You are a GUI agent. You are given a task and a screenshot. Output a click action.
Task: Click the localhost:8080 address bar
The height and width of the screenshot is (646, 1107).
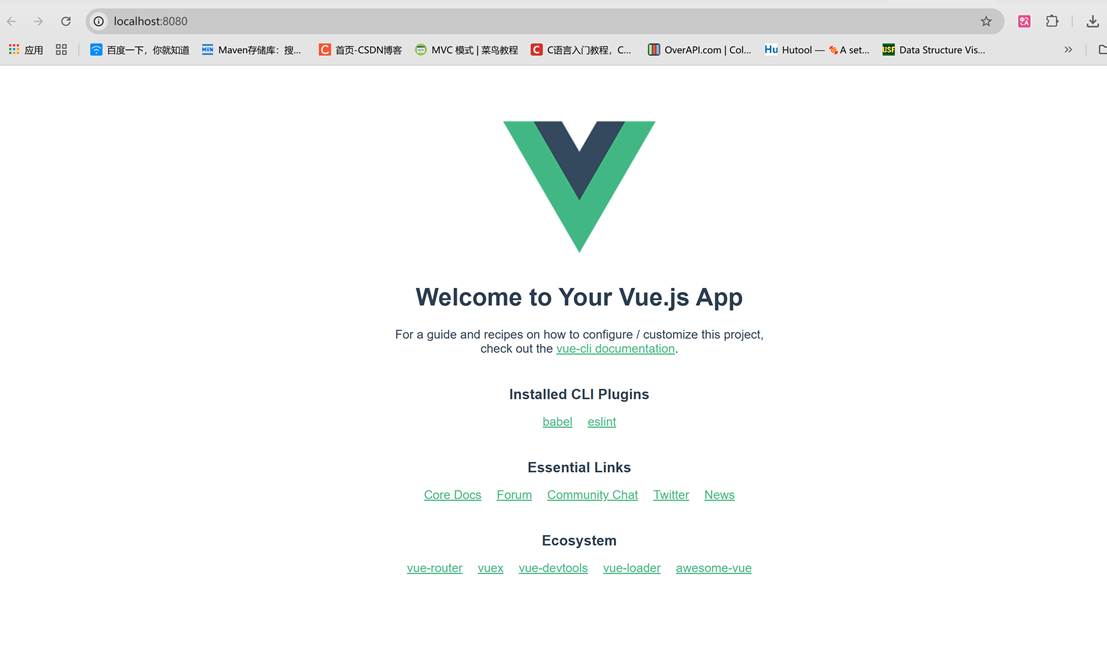544,21
